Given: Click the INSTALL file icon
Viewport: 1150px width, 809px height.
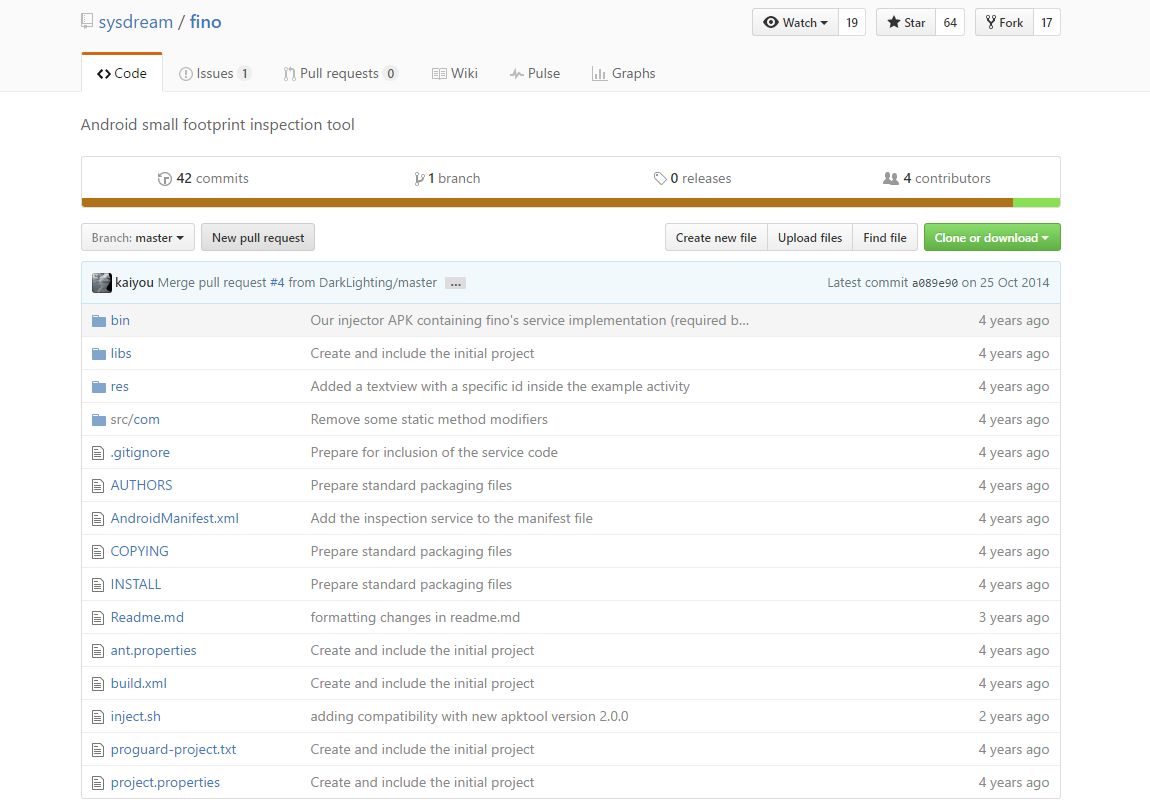Looking at the screenshot, I should click(98, 585).
